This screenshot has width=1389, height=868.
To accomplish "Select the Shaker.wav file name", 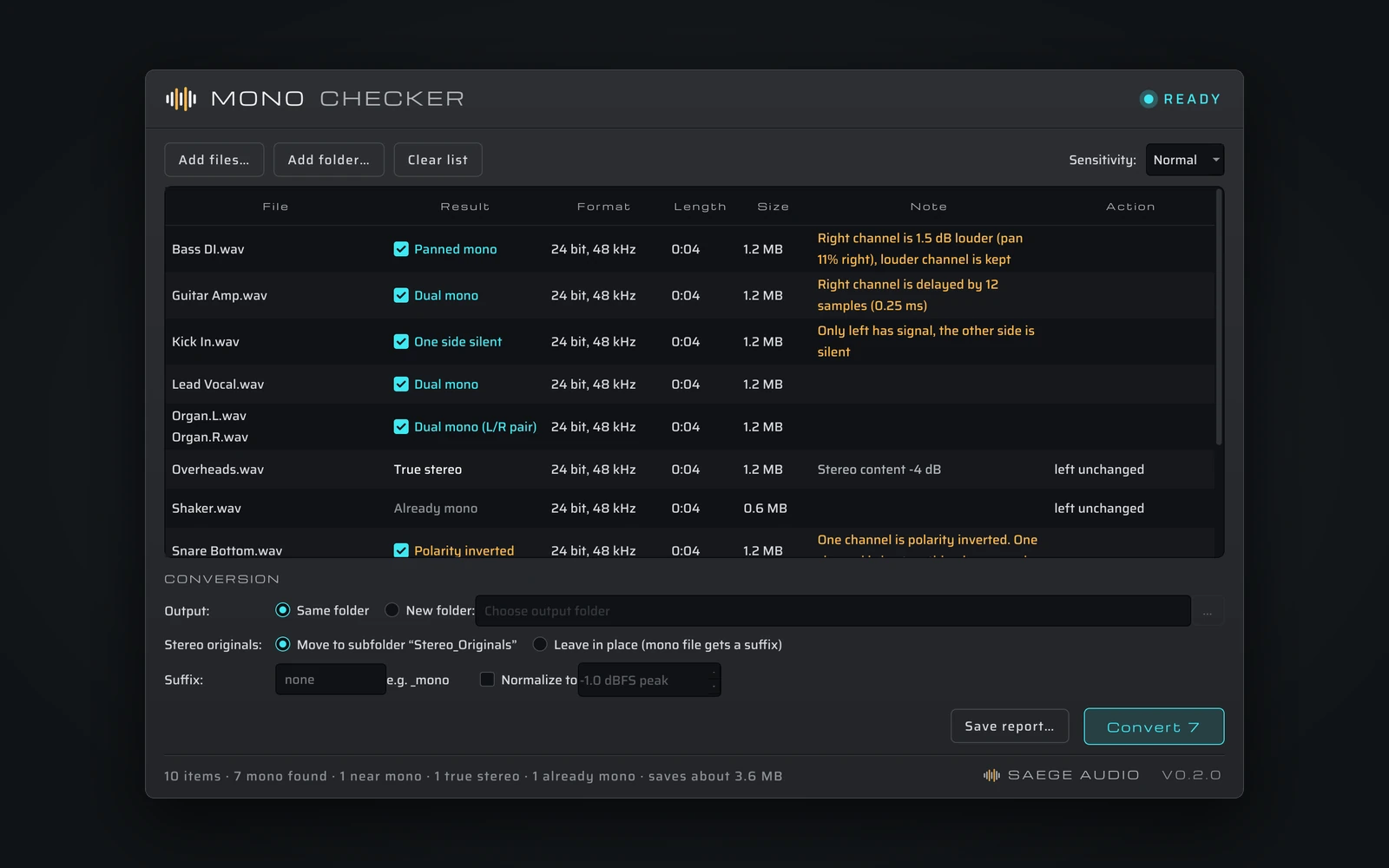I will 207,509.
